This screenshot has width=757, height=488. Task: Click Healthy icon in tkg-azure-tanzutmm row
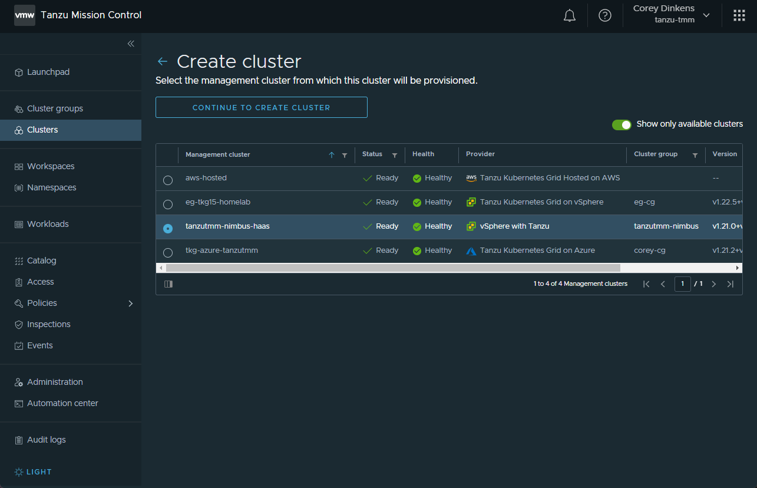tap(417, 251)
